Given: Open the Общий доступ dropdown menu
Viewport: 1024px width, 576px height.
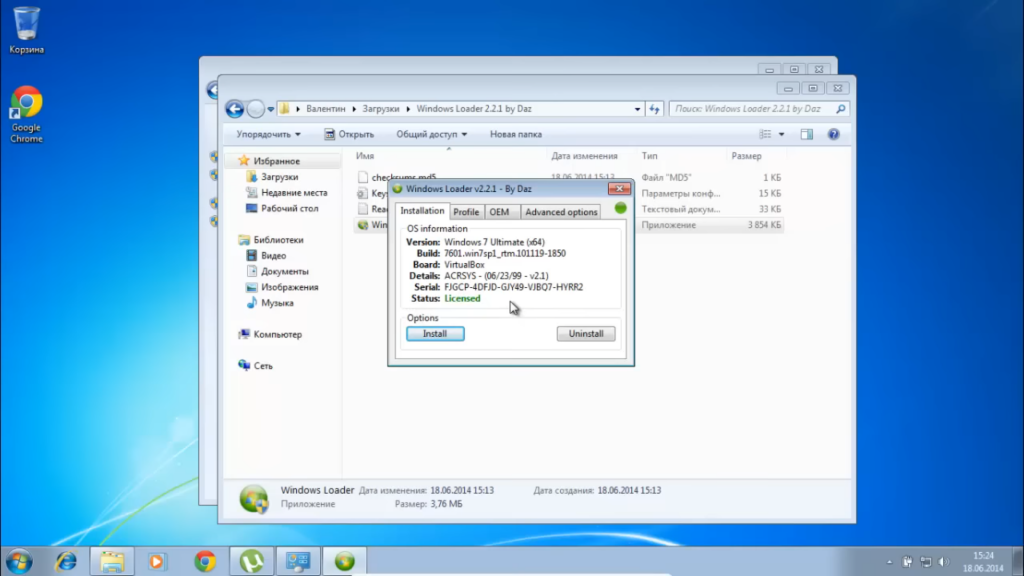Looking at the screenshot, I should [x=431, y=135].
